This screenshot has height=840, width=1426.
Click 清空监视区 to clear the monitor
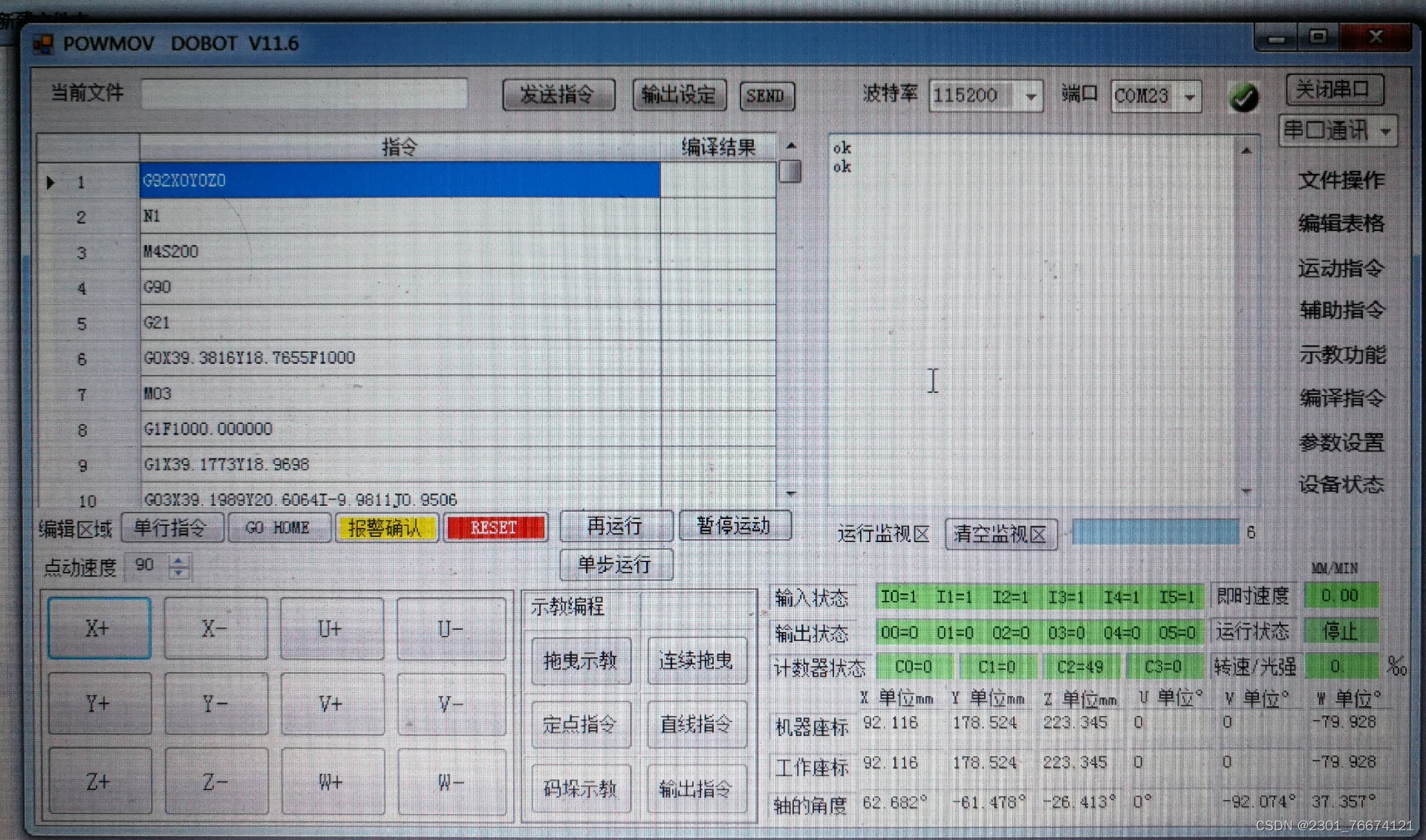pyautogui.click(x=1000, y=534)
